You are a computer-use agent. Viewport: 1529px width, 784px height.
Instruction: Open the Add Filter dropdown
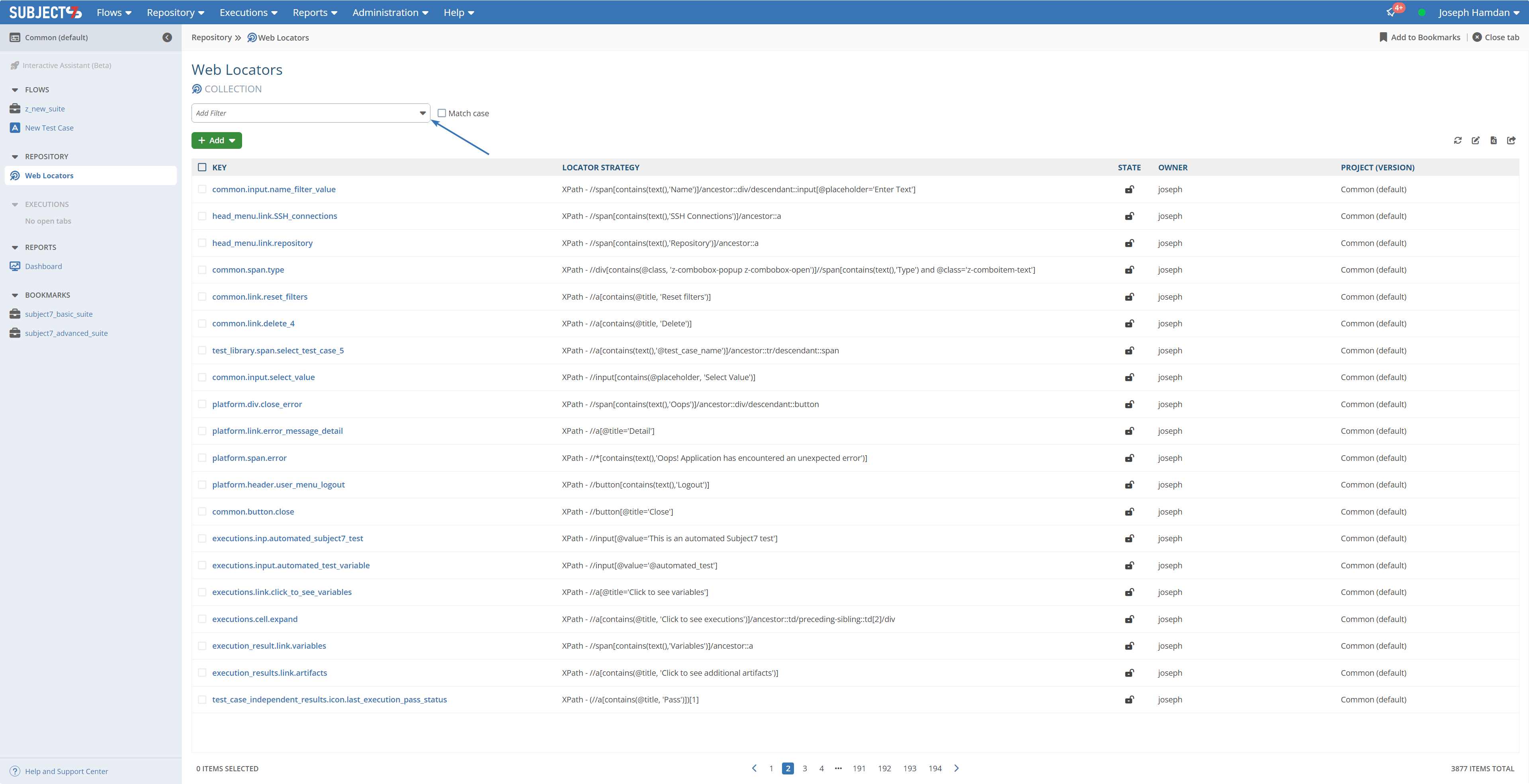[422, 113]
